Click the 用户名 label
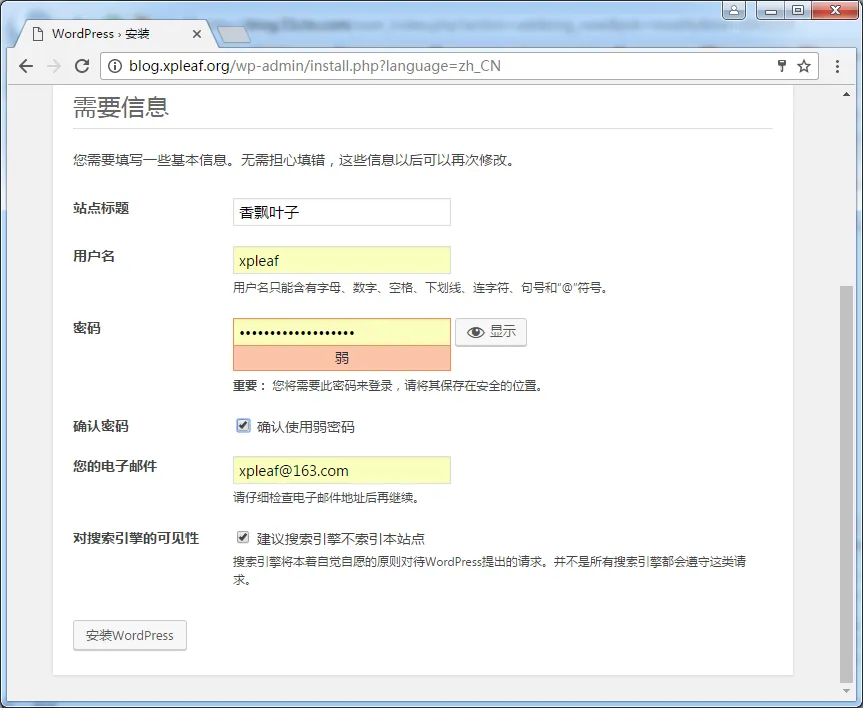863x708 pixels. tap(94, 256)
